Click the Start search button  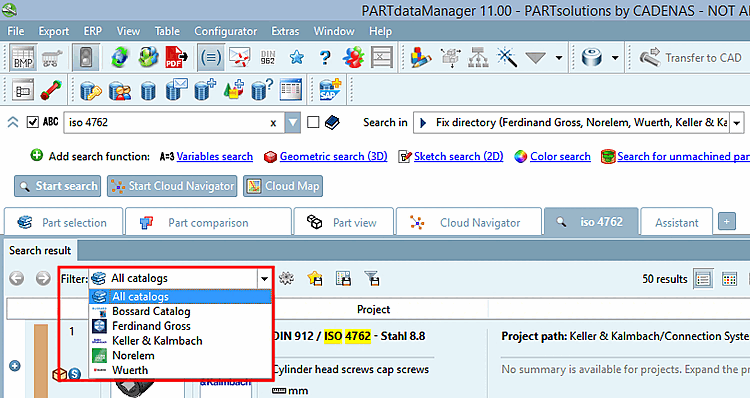coord(57,186)
